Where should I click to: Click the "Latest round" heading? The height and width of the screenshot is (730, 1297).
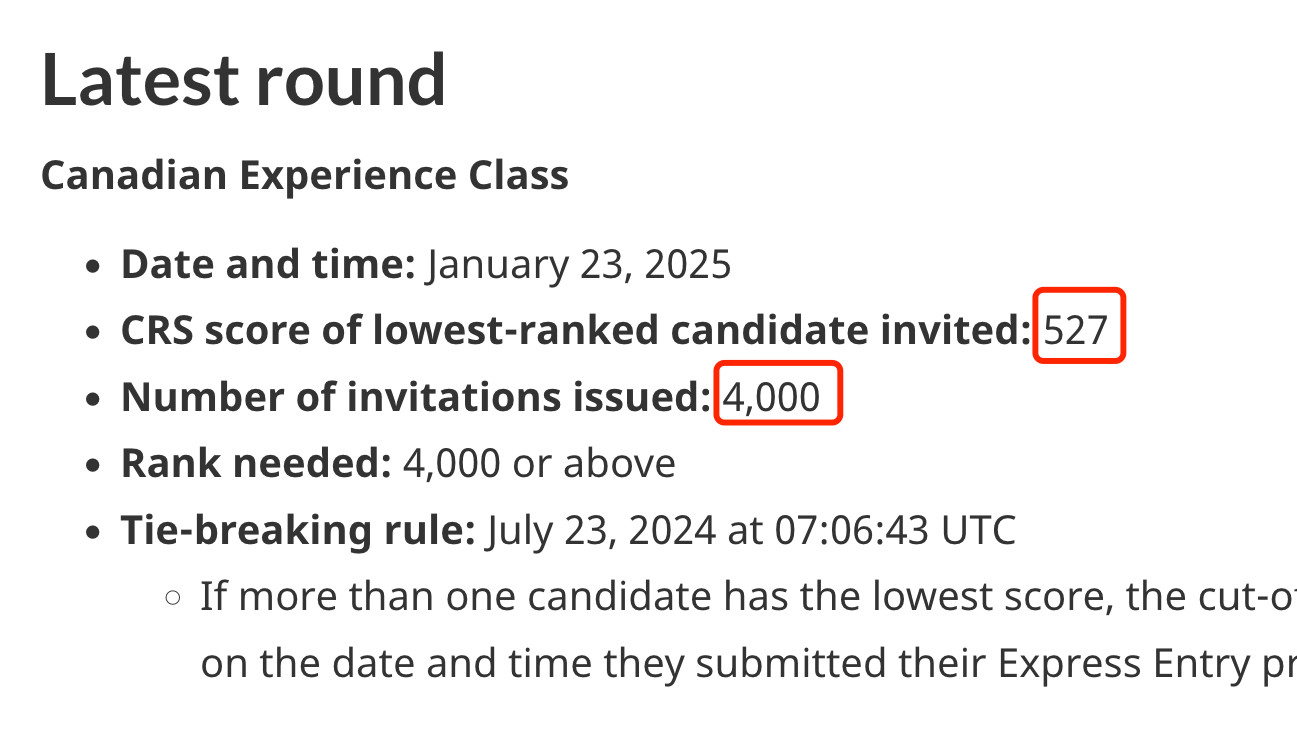243,79
